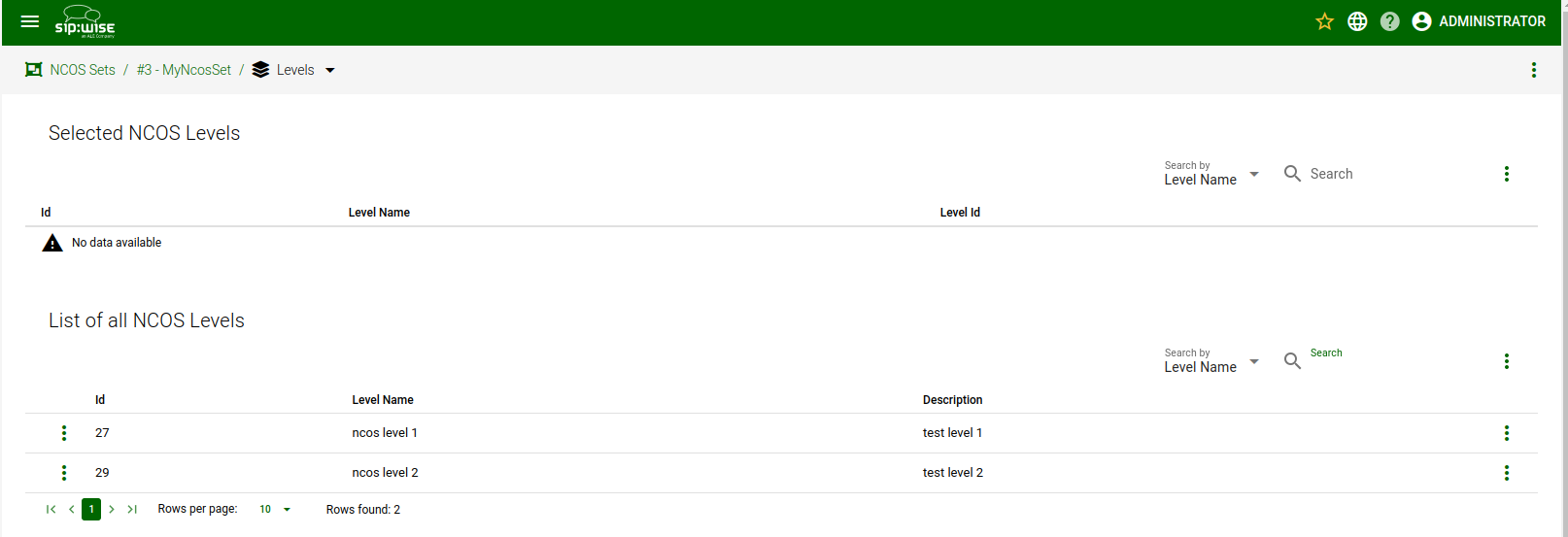
Task: Open the help question mark icon
Action: pyautogui.click(x=1389, y=21)
